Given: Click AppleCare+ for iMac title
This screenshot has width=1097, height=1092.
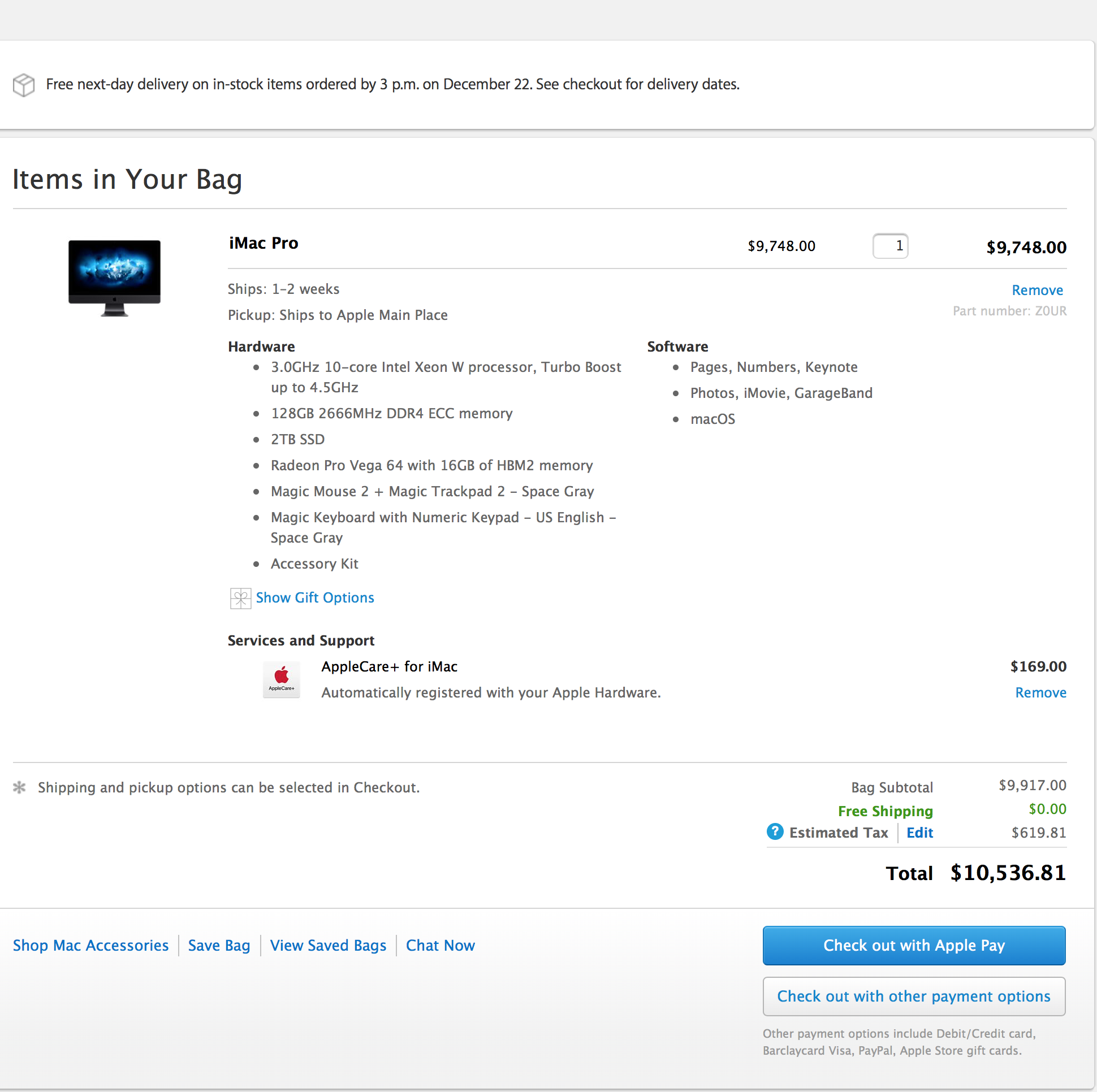Looking at the screenshot, I should [x=389, y=666].
